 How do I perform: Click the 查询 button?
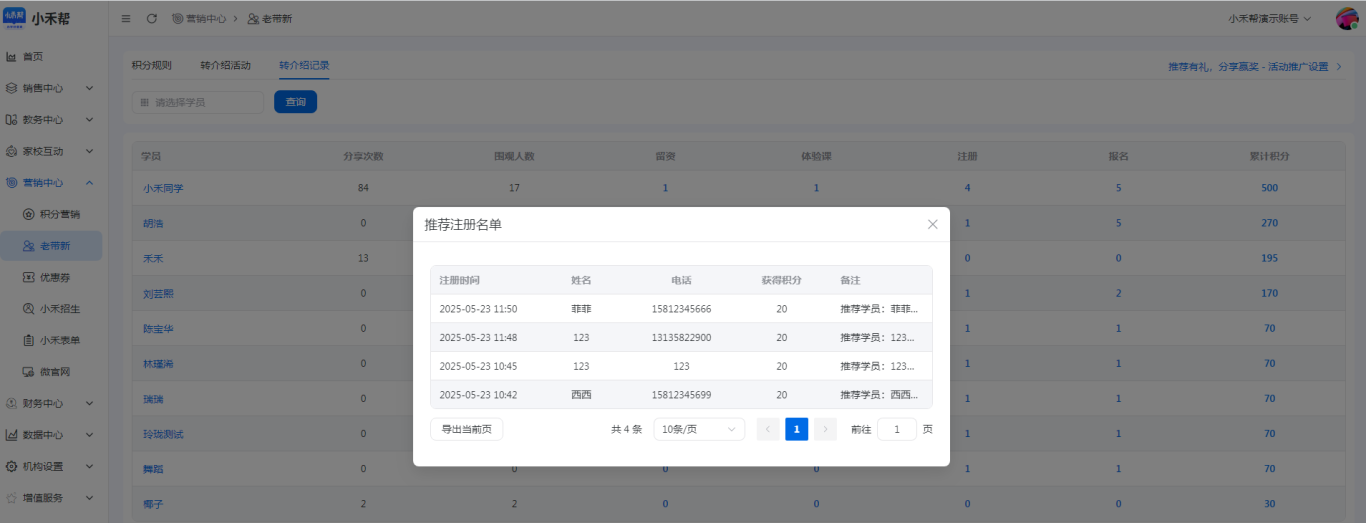(295, 102)
